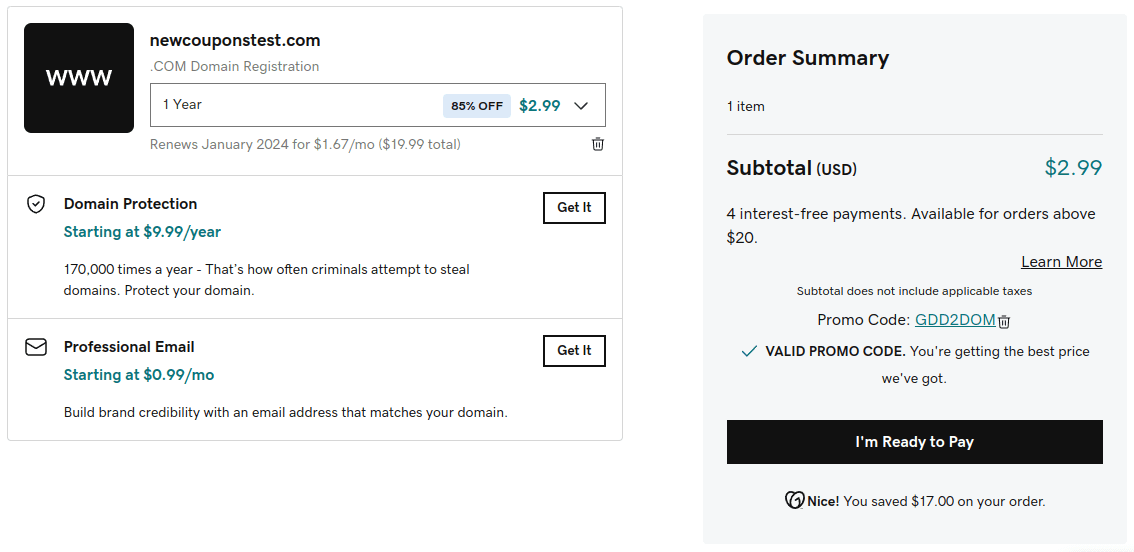Click I'm Ready to Pay
Image resolution: width=1134 pixels, height=552 pixels.
point(914,442)
